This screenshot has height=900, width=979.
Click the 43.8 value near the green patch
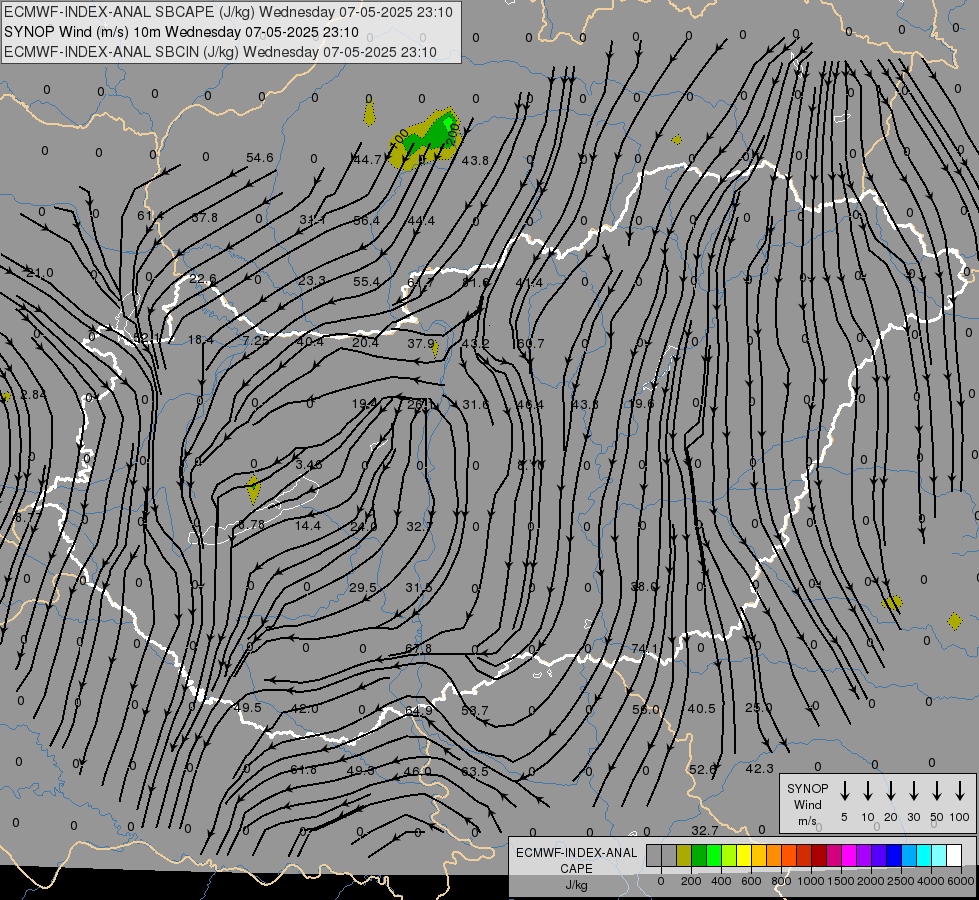pyautogui.click(x=475, y=161)
